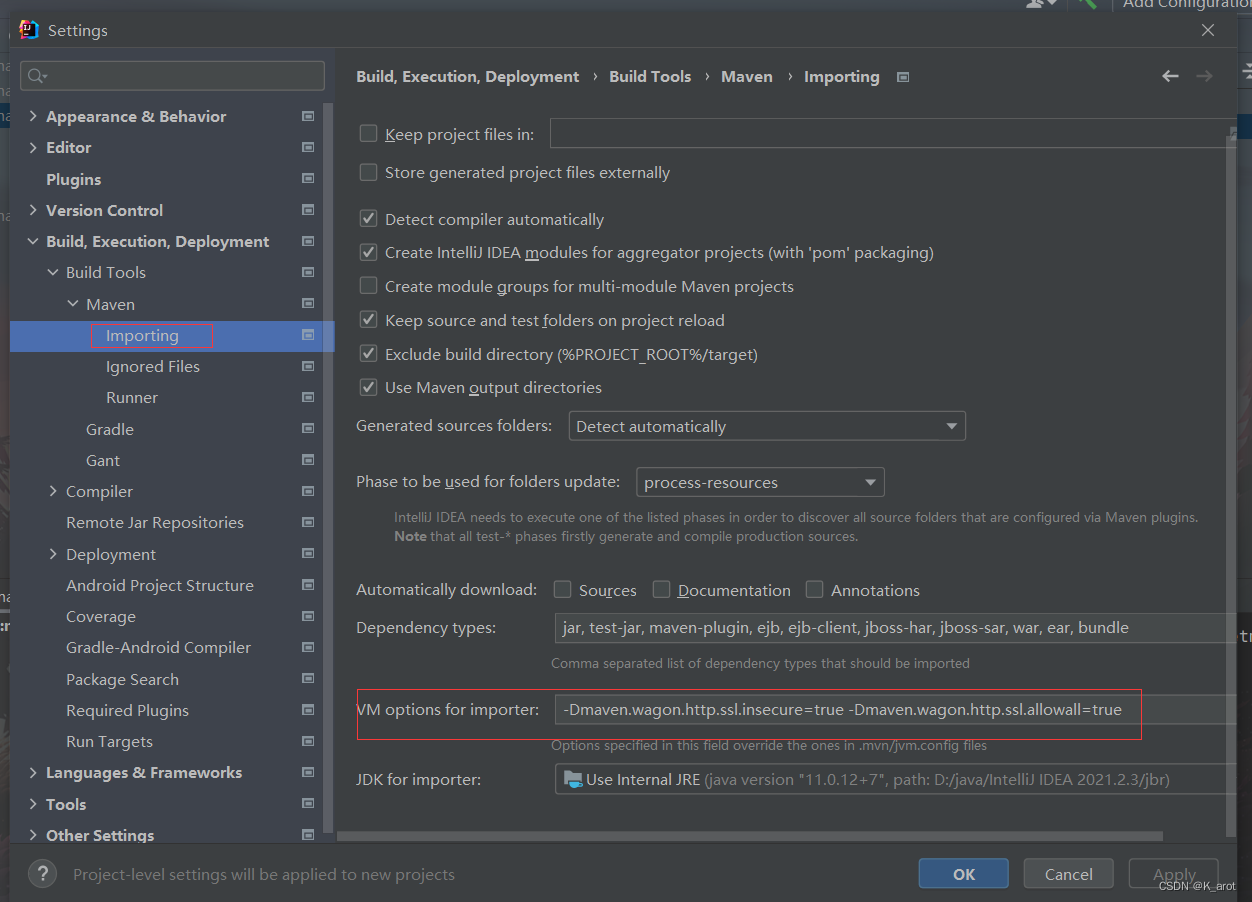1252x902 pixels.
Task: Click the VM options for importer field
Action: [896, 710]
